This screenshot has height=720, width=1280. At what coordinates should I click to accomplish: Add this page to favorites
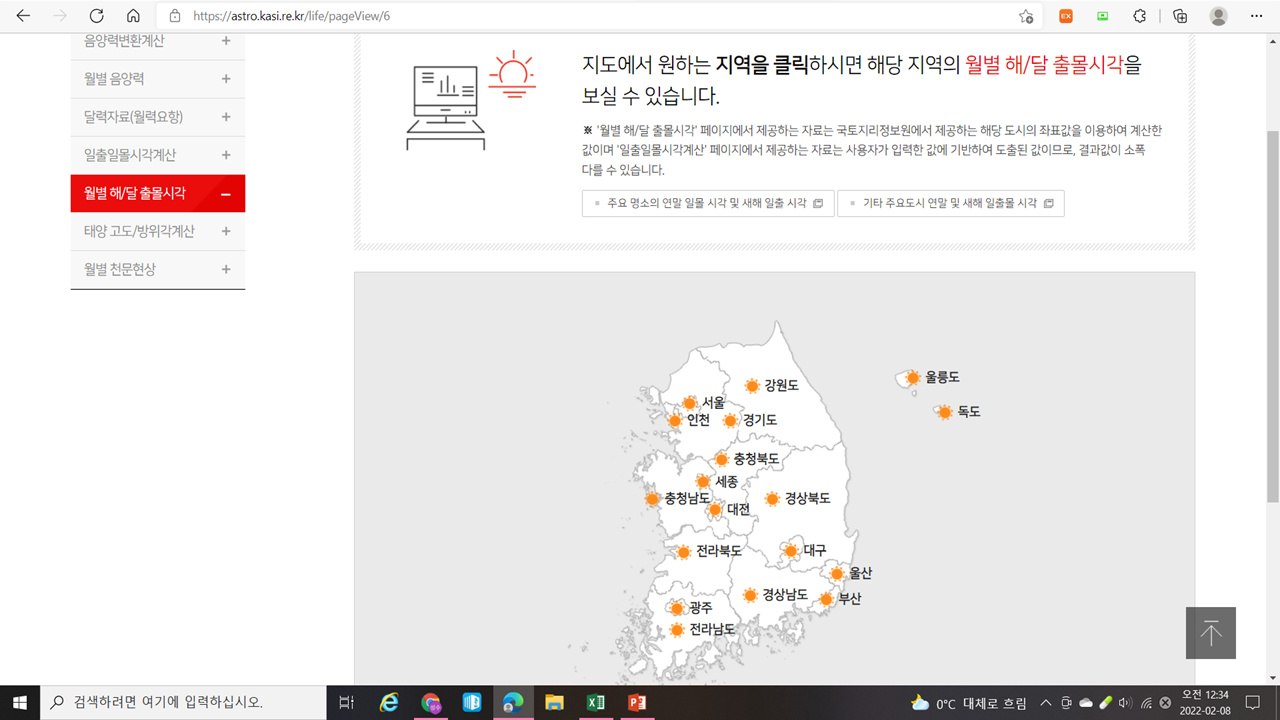tap(1026, 16)
